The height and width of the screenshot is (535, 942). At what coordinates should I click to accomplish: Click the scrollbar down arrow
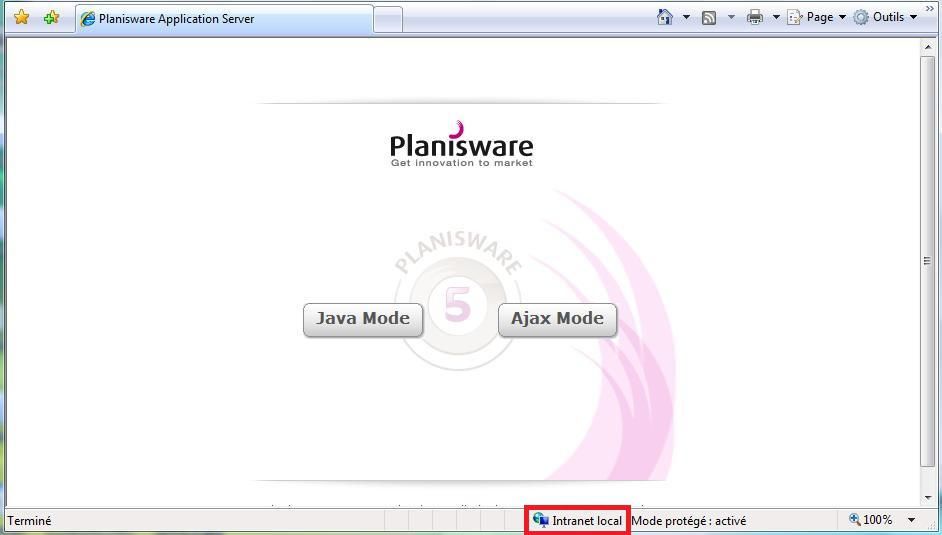point(928,498)
